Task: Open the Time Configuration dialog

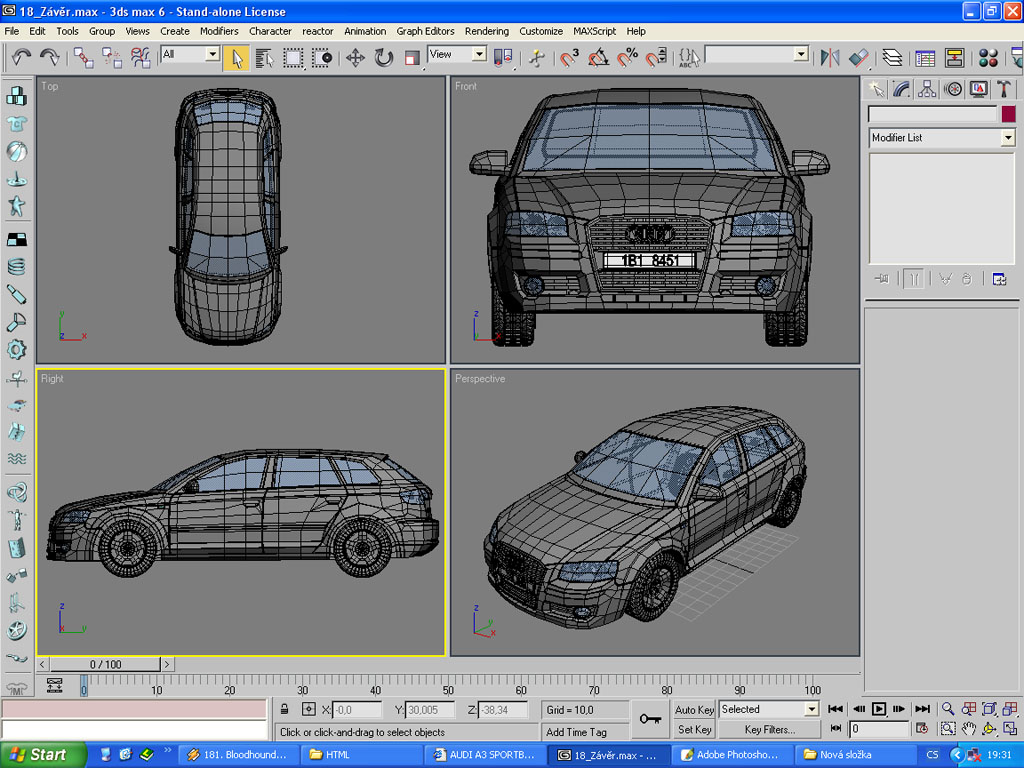Action: [x=922, y=729]
